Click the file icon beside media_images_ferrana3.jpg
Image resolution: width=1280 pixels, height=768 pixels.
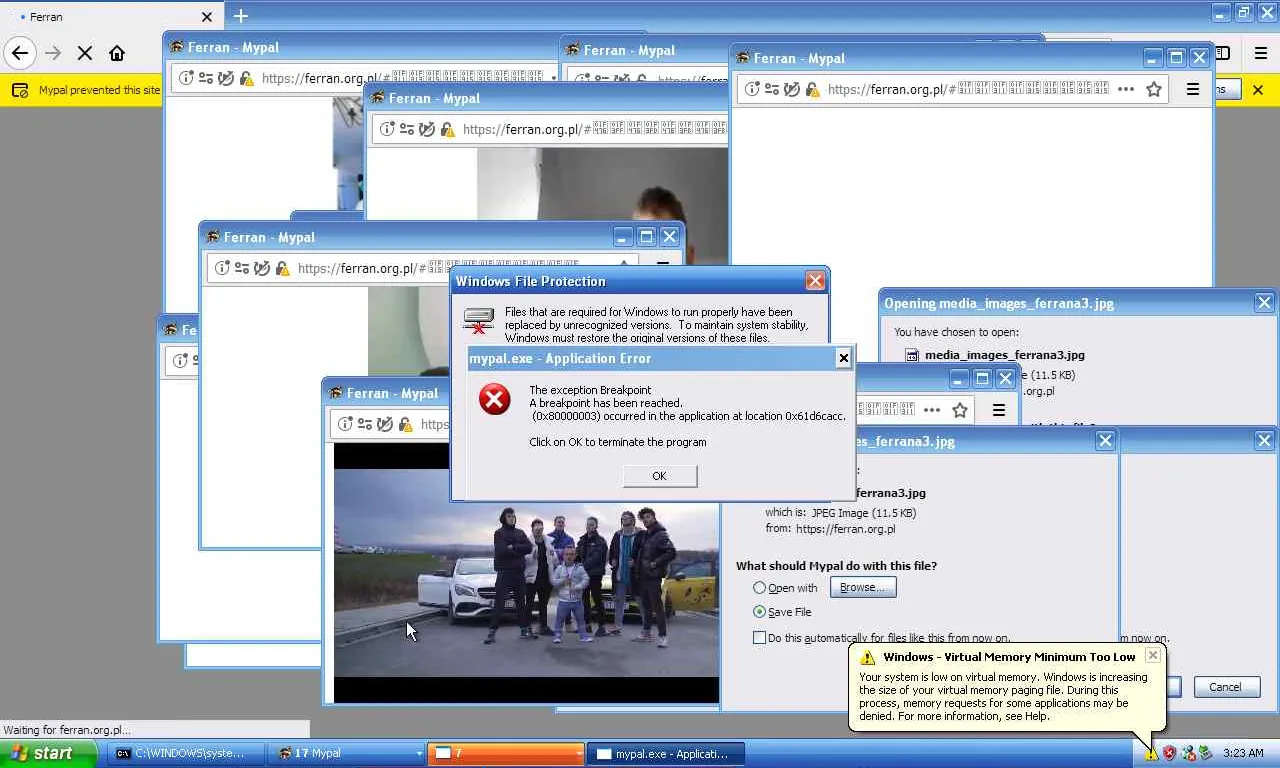(912, 355)
